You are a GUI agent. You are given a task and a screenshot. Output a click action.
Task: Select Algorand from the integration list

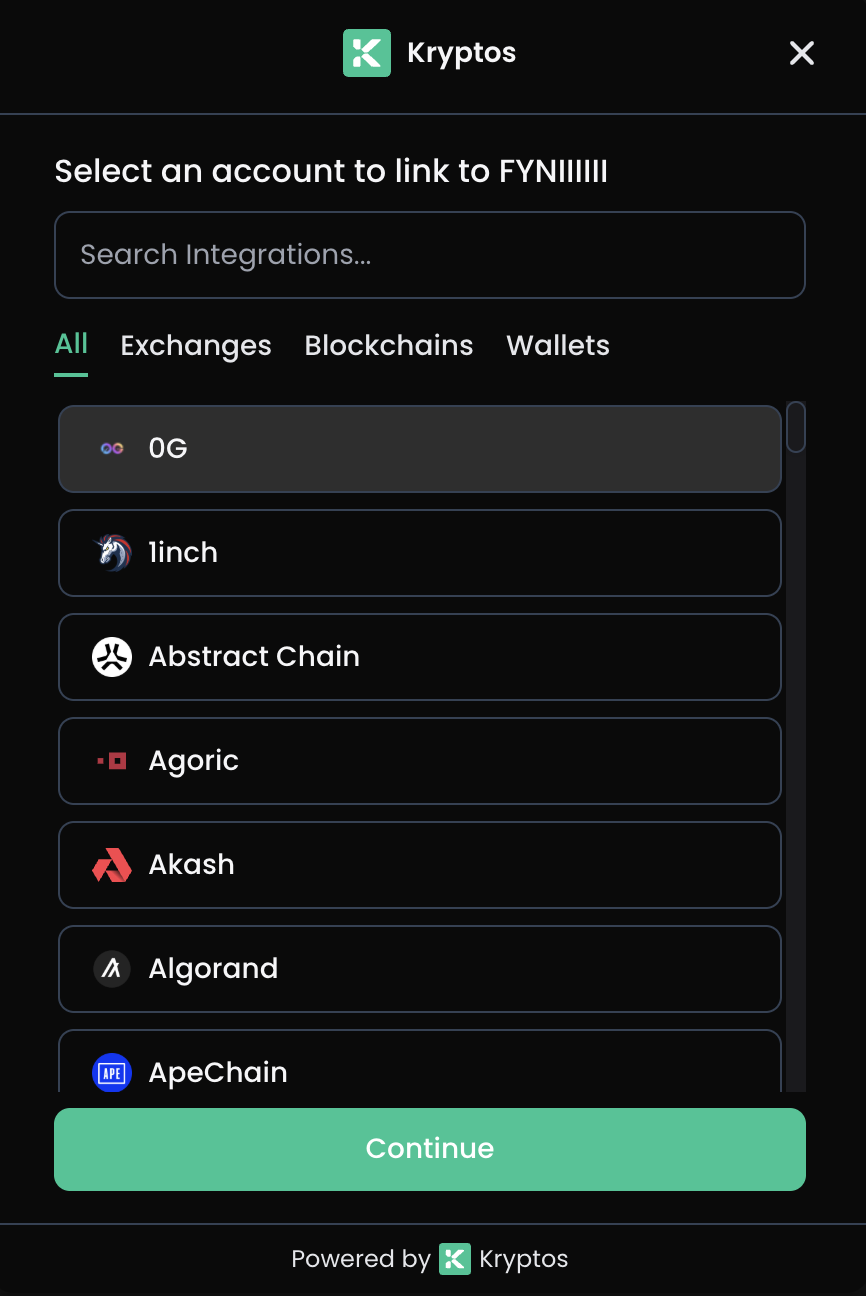420,969
